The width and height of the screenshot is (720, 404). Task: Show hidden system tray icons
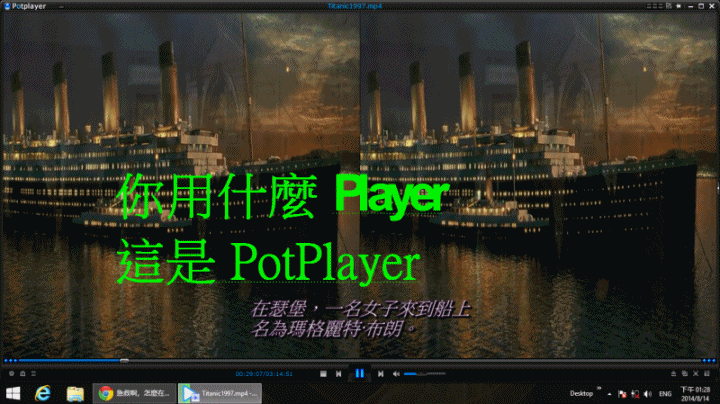pyautogui.click(x=609, y=394)
